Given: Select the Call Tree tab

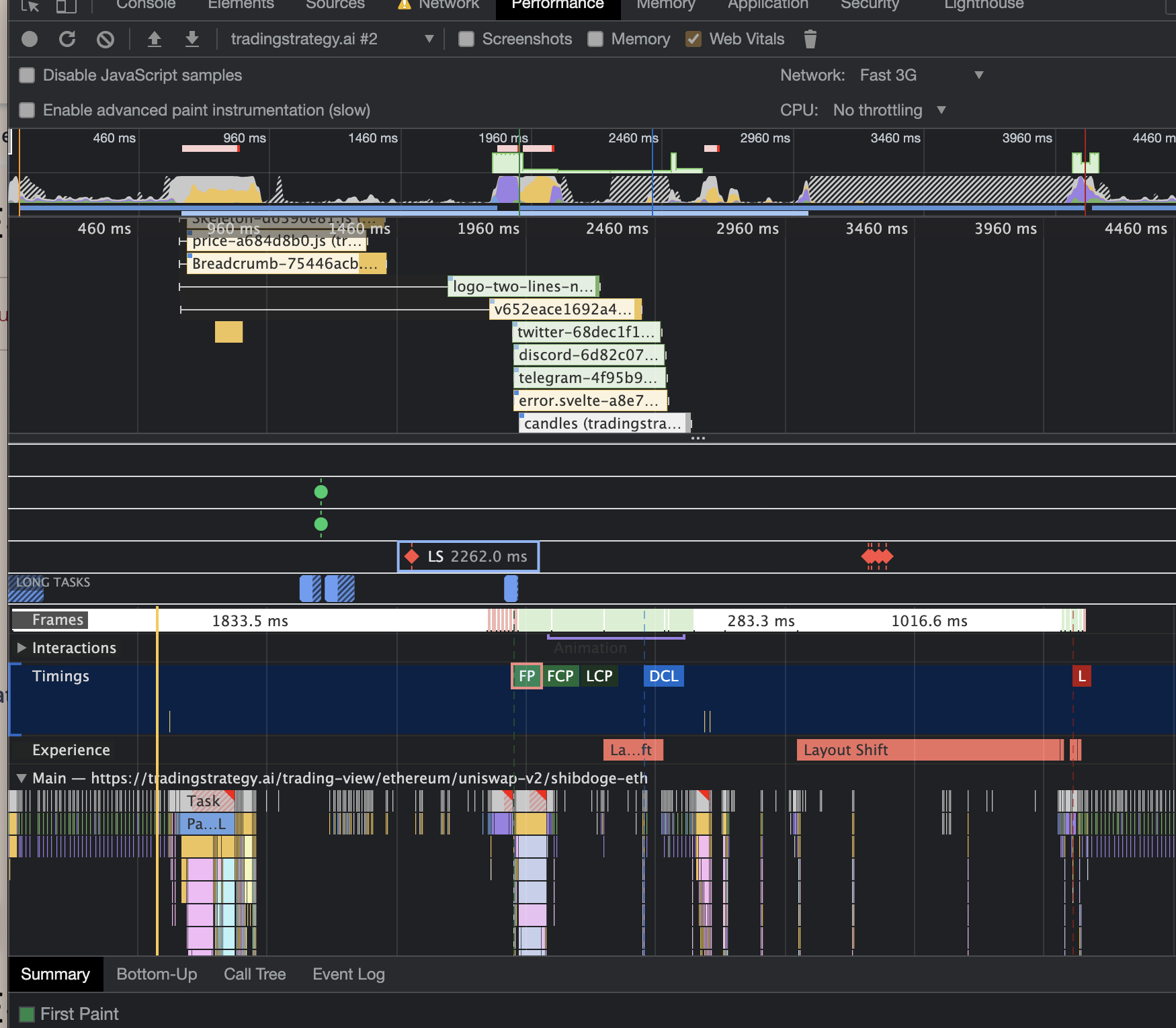Looking at the screenshot, I should 255,974.
